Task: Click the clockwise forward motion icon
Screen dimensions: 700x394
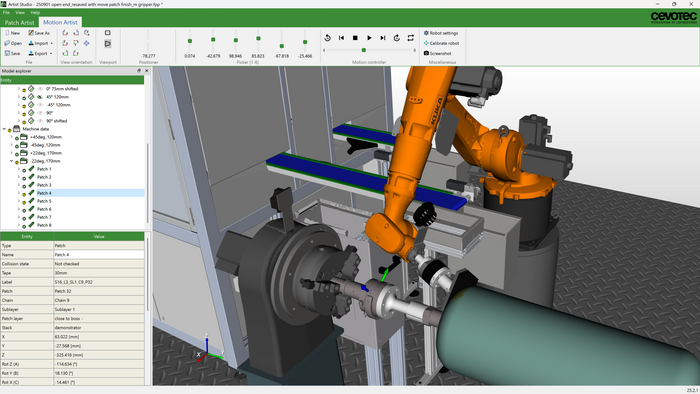Action: pos(396,38)
